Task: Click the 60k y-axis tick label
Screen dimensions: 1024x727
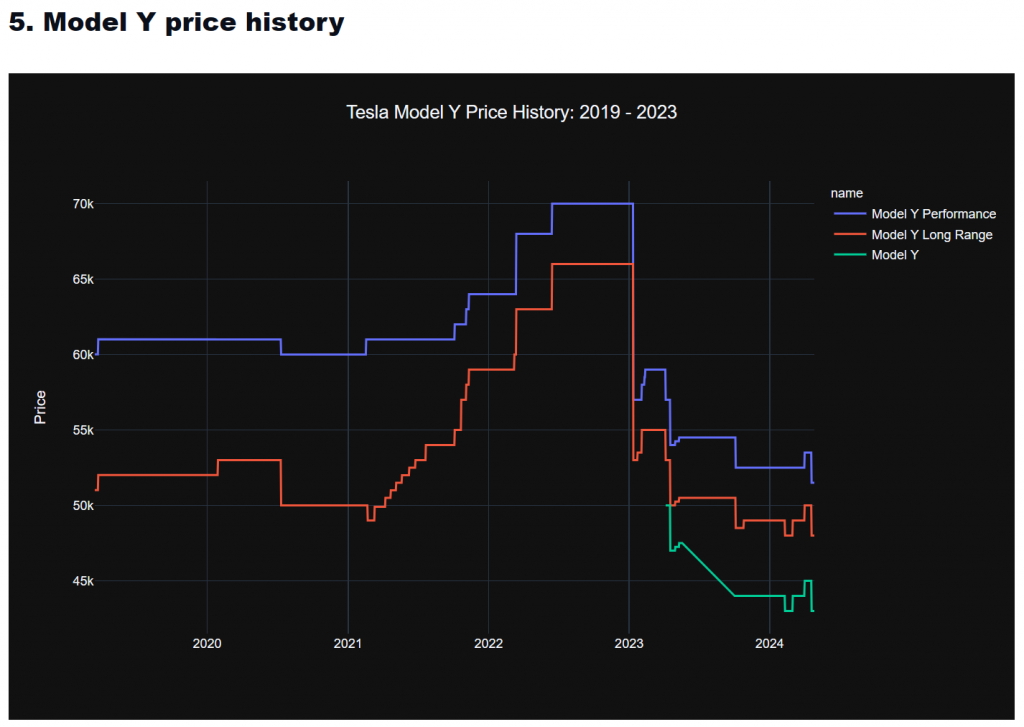Action: point(81,355)
